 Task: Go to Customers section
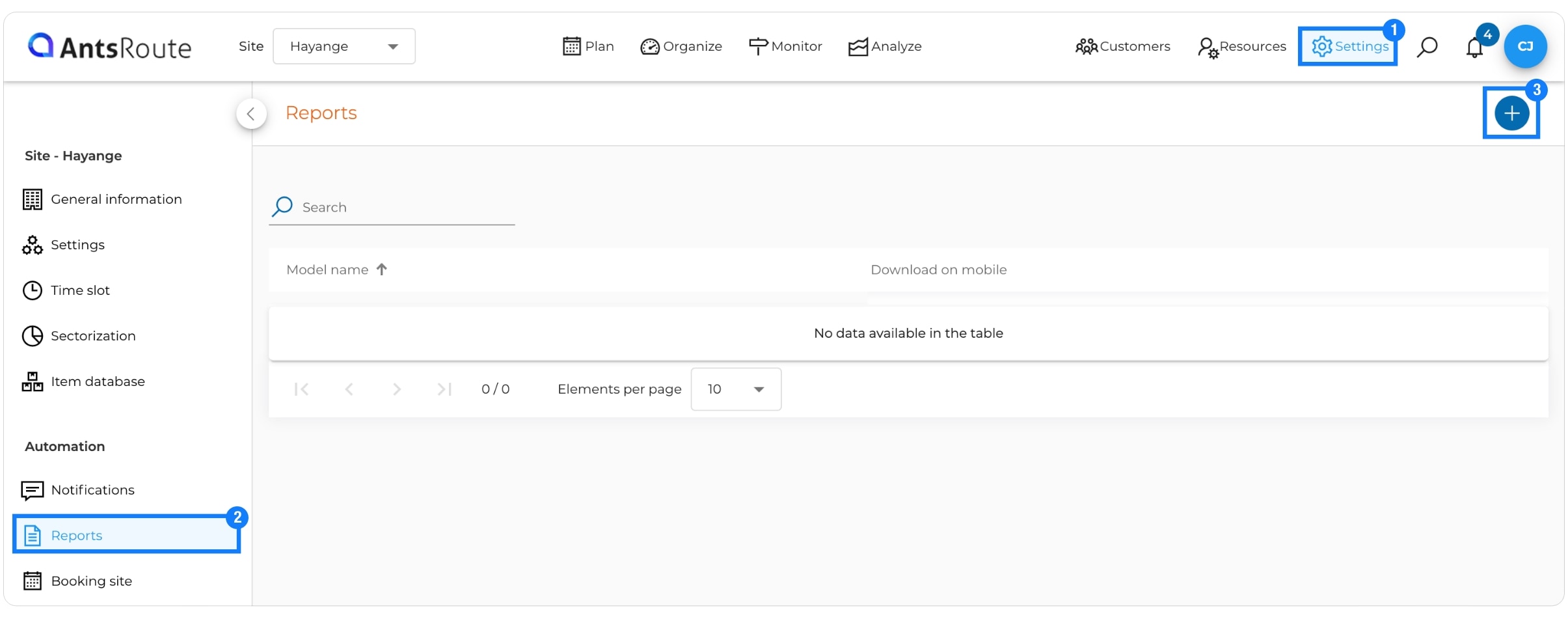coord(1123,46)
